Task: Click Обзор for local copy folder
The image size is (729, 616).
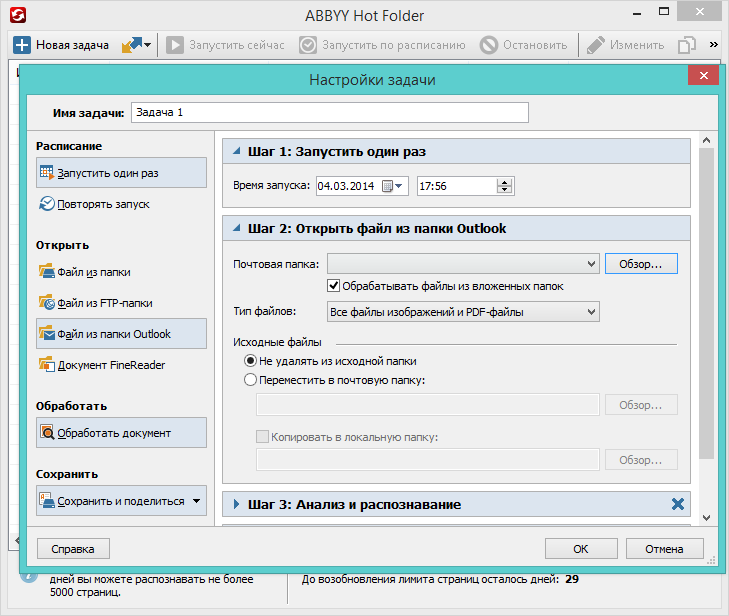Action: [641, 460]
